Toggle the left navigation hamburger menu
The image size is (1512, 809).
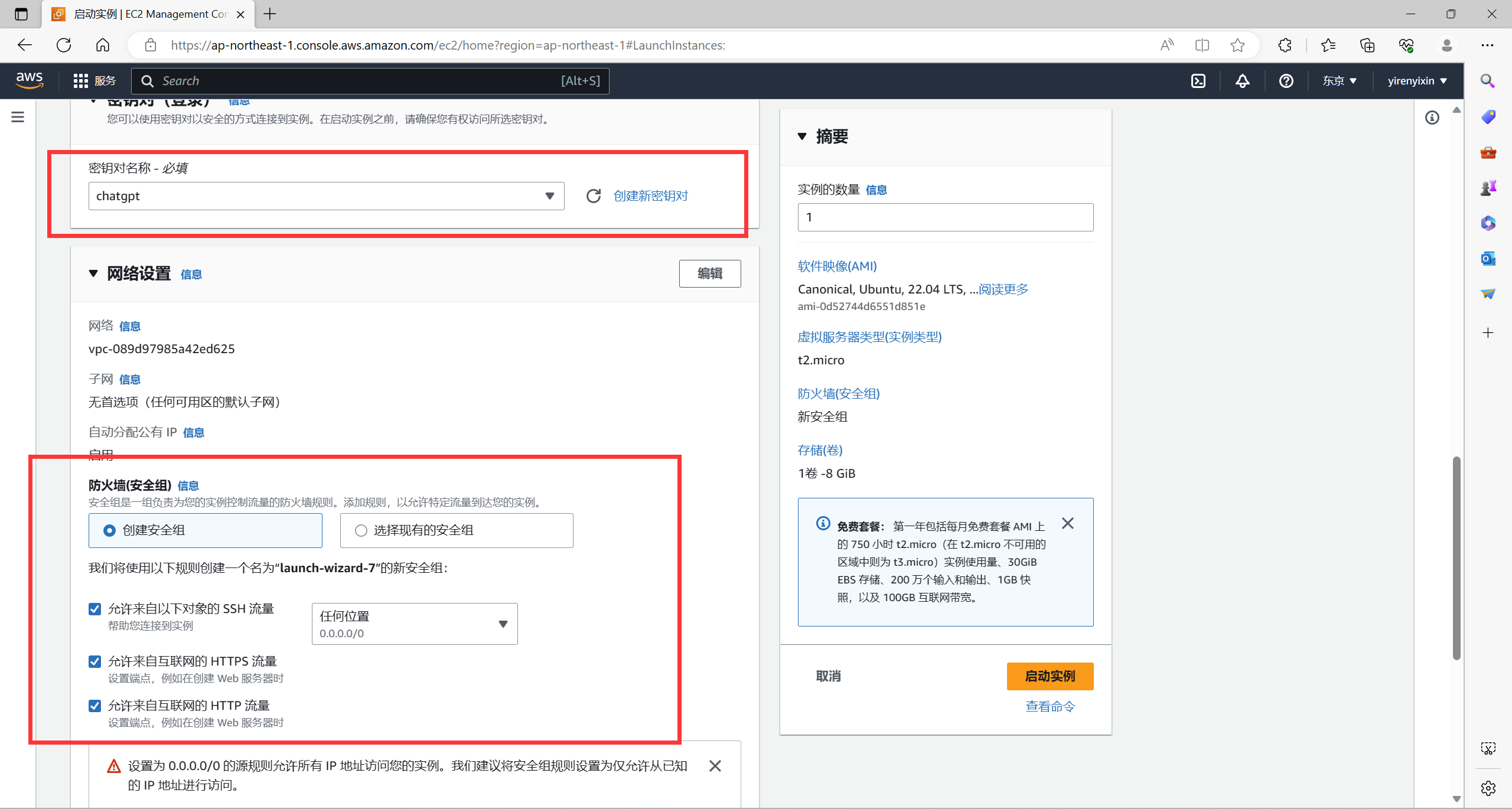click(18, 117)
